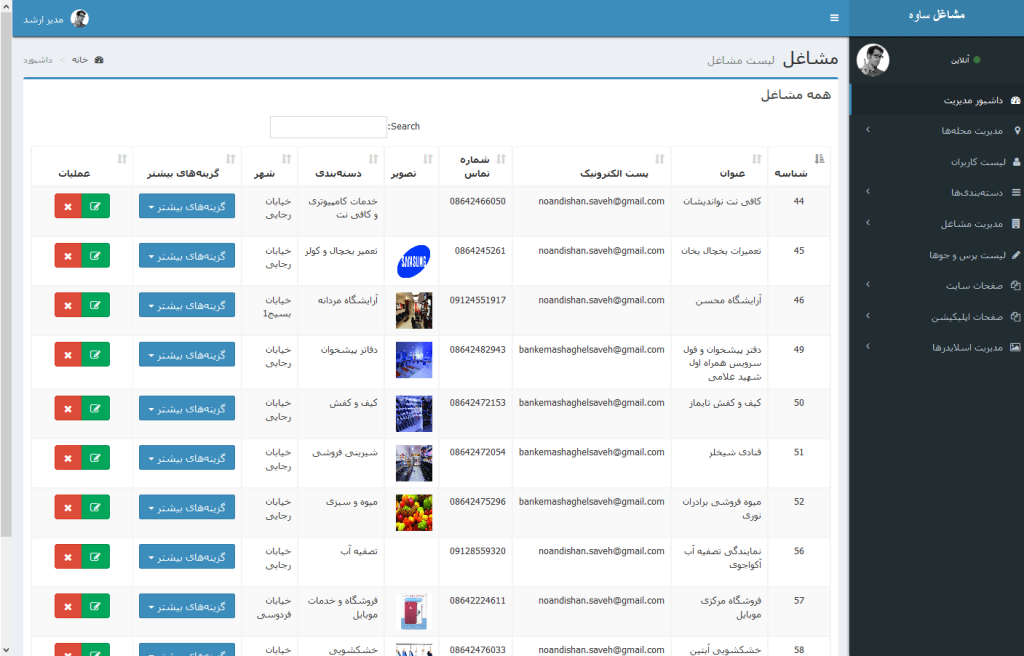1024x656 pixels.
Task: Open لیست پرس و جوها sidebar item
Action: coord(937,255)
